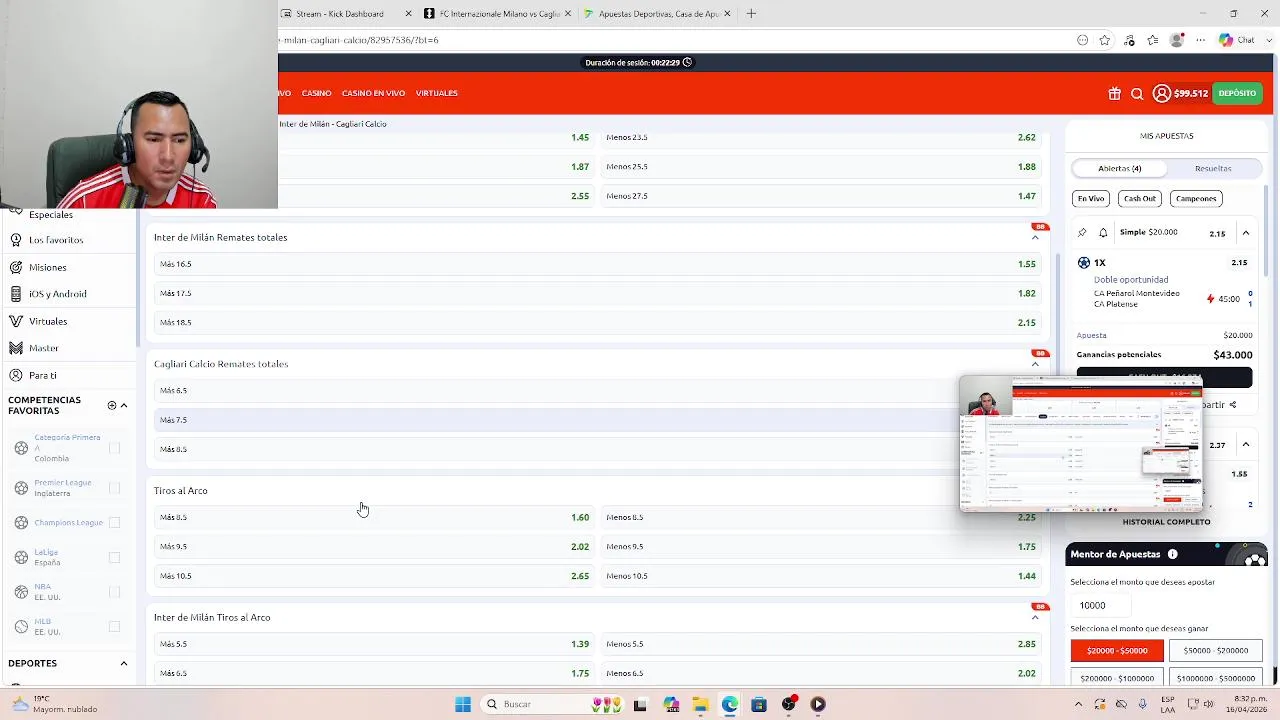Open Virtuales in the top navigation
The width and height of the screenshot is (1280, 720).
437,93
